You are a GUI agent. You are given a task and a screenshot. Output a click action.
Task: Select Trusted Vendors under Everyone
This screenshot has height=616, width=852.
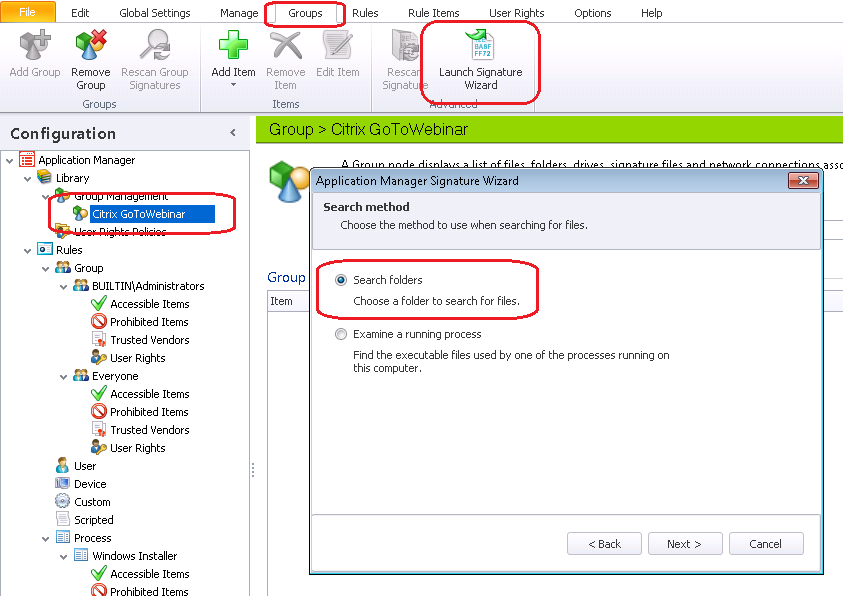[x=149, y=430]
